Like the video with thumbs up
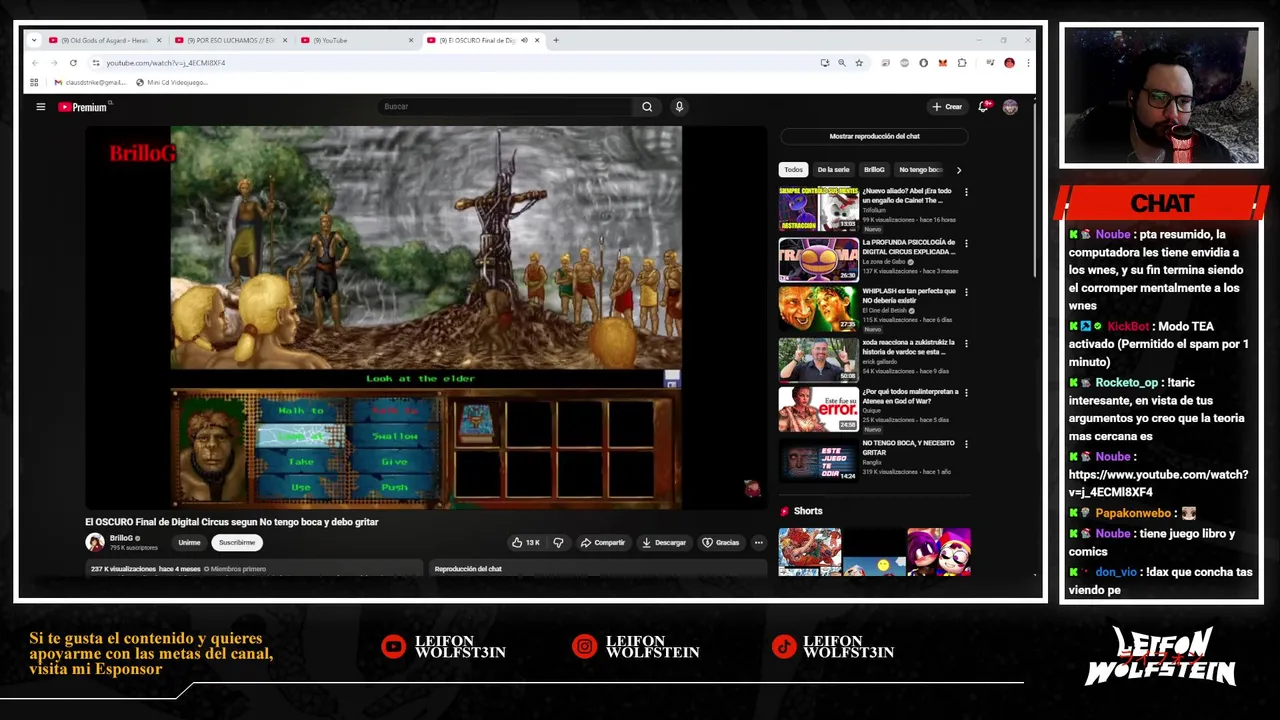 pos(525,543)
